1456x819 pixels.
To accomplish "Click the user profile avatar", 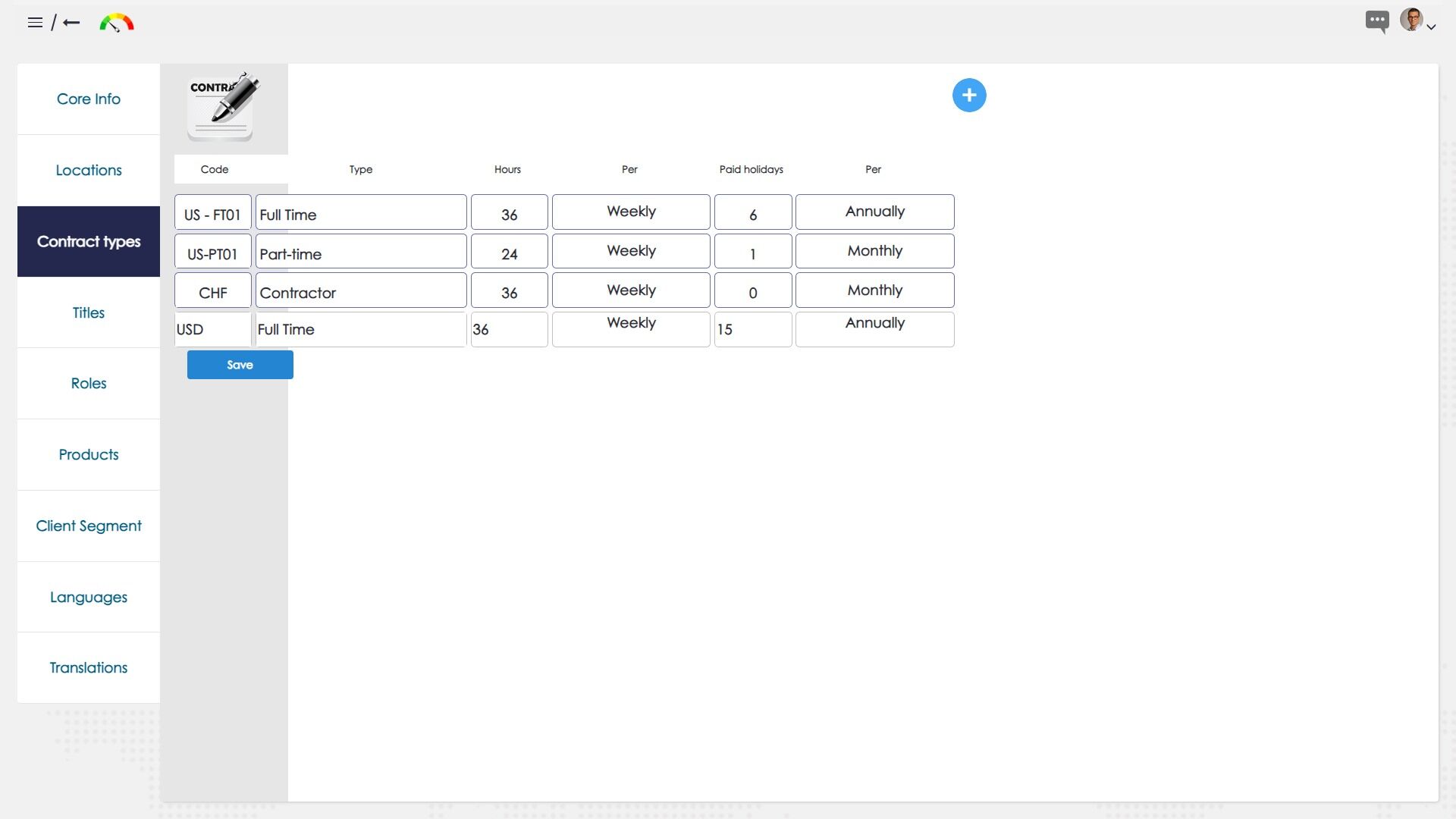I will (x=1410, y=19).
